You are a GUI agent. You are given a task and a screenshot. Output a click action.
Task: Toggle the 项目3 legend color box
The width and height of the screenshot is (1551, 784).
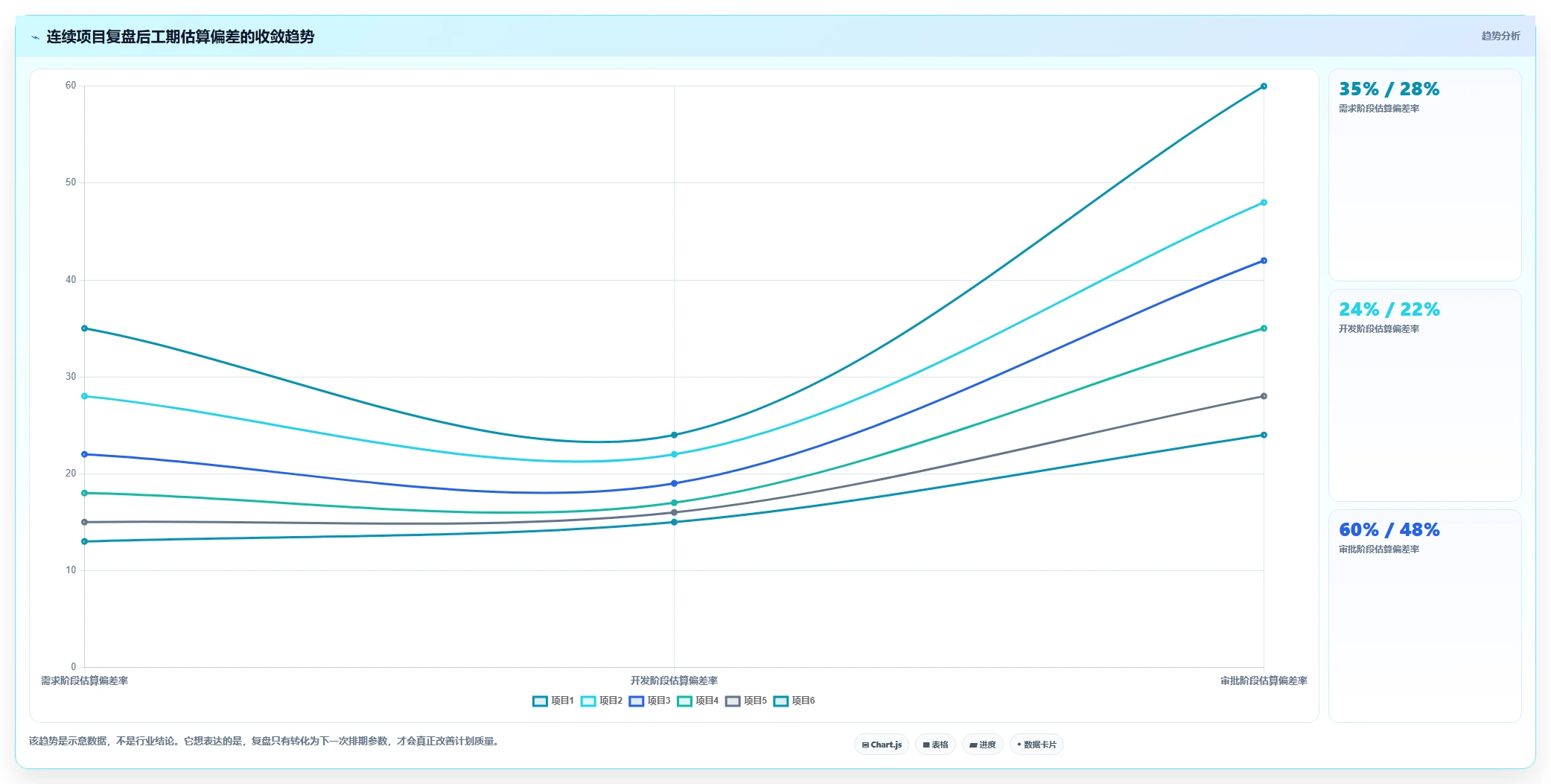(x=637, y=701)
